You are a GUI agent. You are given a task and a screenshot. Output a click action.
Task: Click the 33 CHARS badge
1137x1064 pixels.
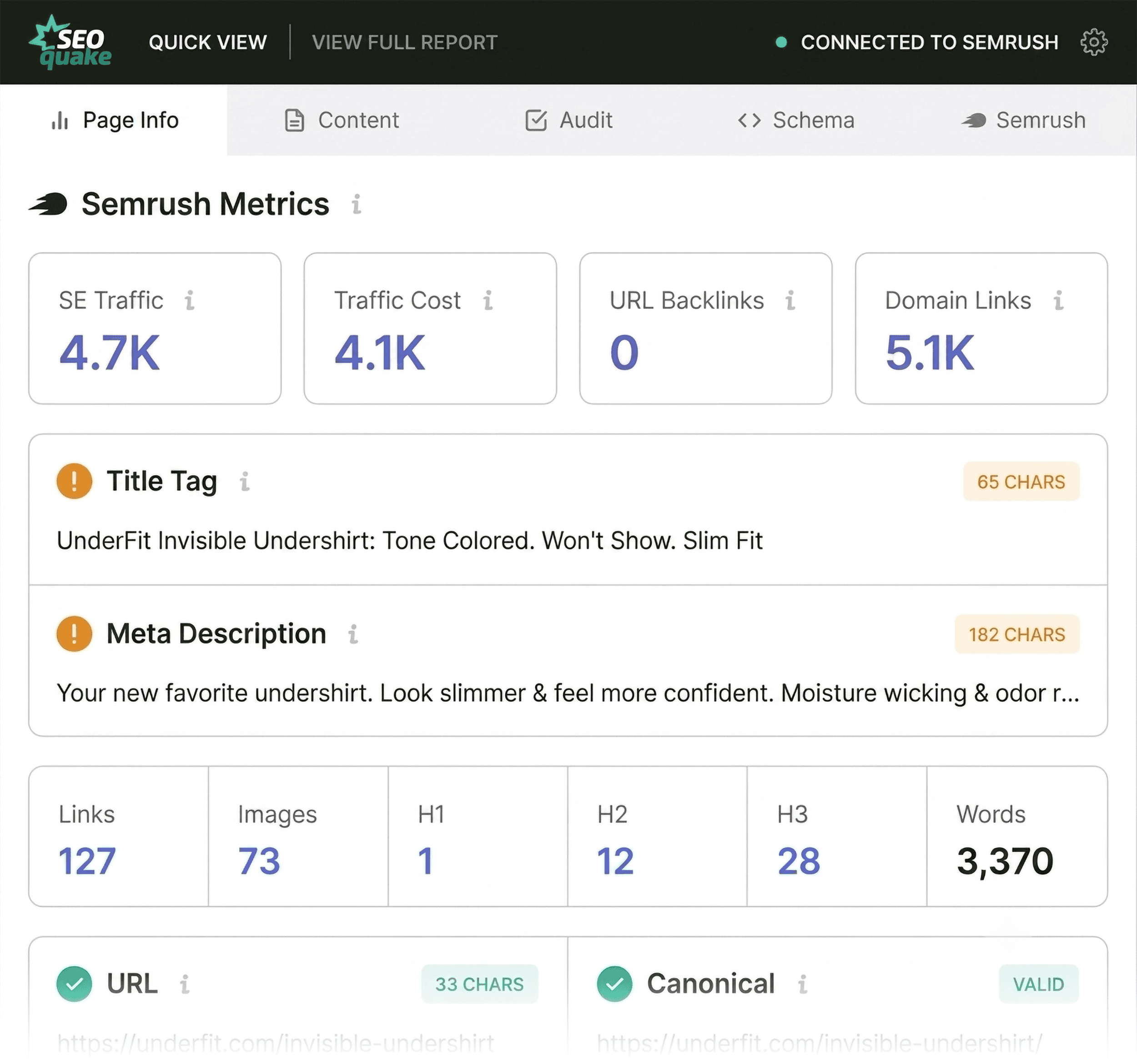[479, 984]
